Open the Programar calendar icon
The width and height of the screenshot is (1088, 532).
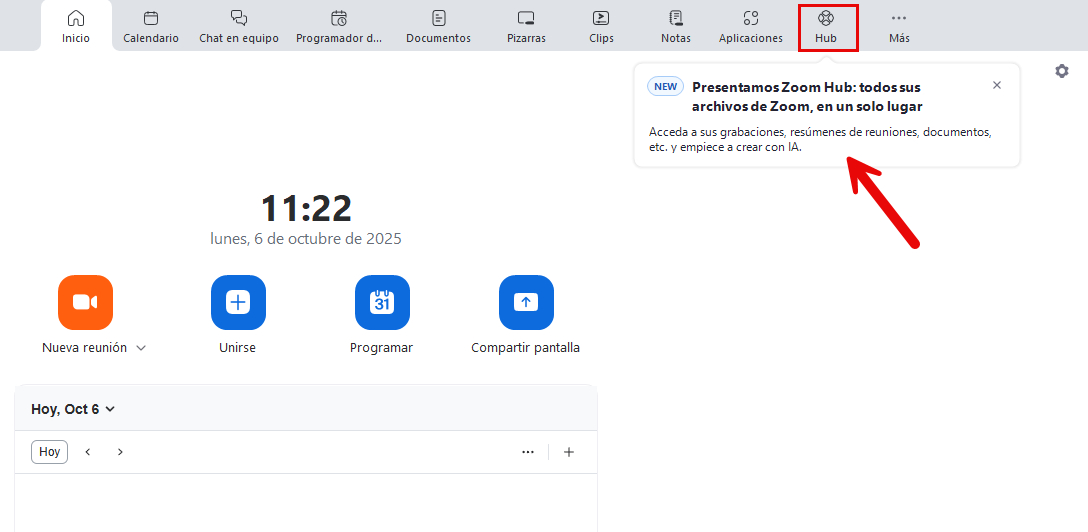click(x=382, y=302)
